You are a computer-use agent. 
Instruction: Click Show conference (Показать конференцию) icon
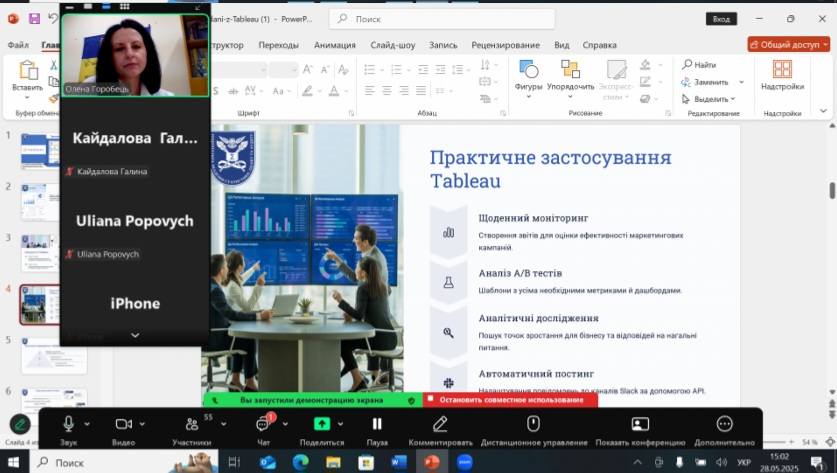(640, 424)
